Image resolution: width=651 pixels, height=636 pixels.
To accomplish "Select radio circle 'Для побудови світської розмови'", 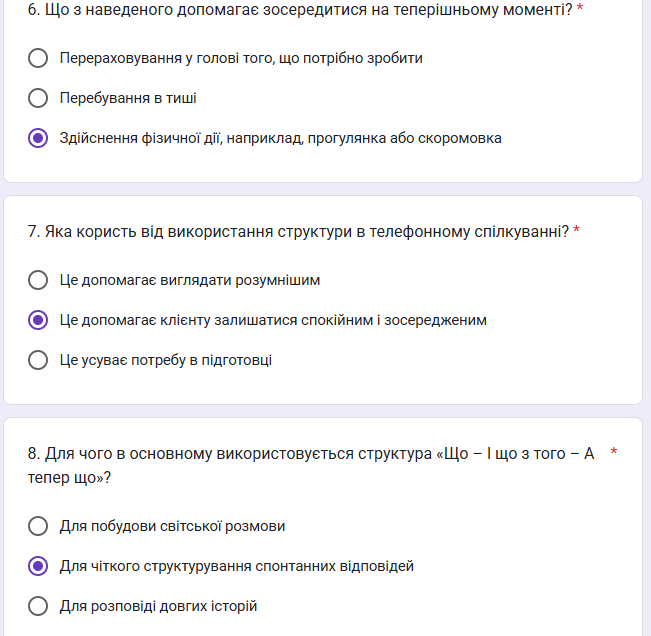I will [x=38, y=526].
